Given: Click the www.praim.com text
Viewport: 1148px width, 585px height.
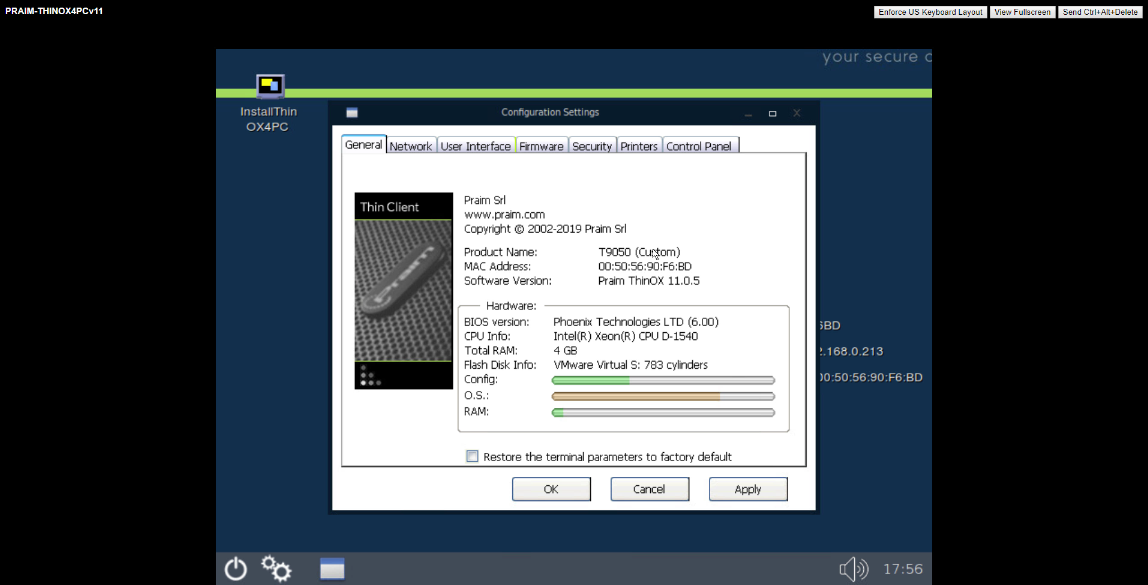Looking at the screenshot, I should (x=504, y=215).
